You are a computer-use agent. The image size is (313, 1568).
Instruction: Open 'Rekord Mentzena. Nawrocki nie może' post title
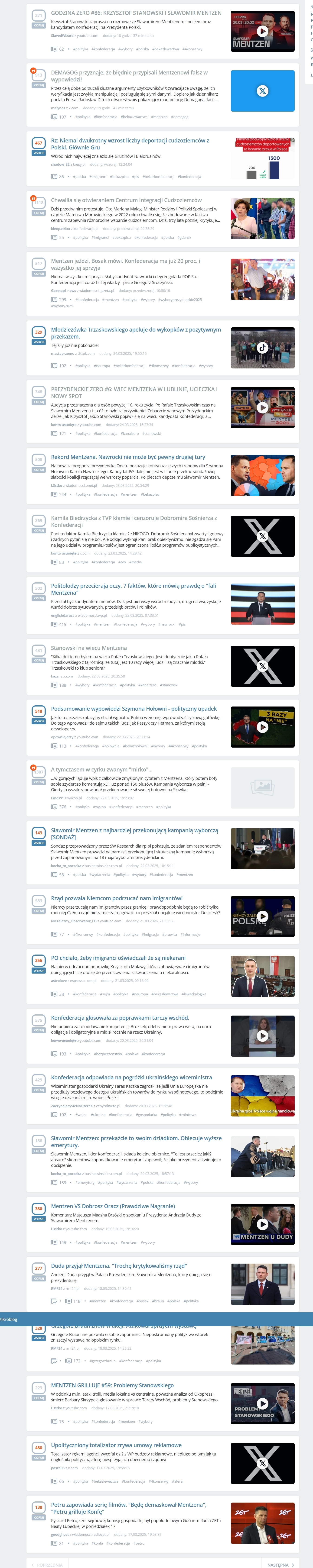tap(128, 457)
